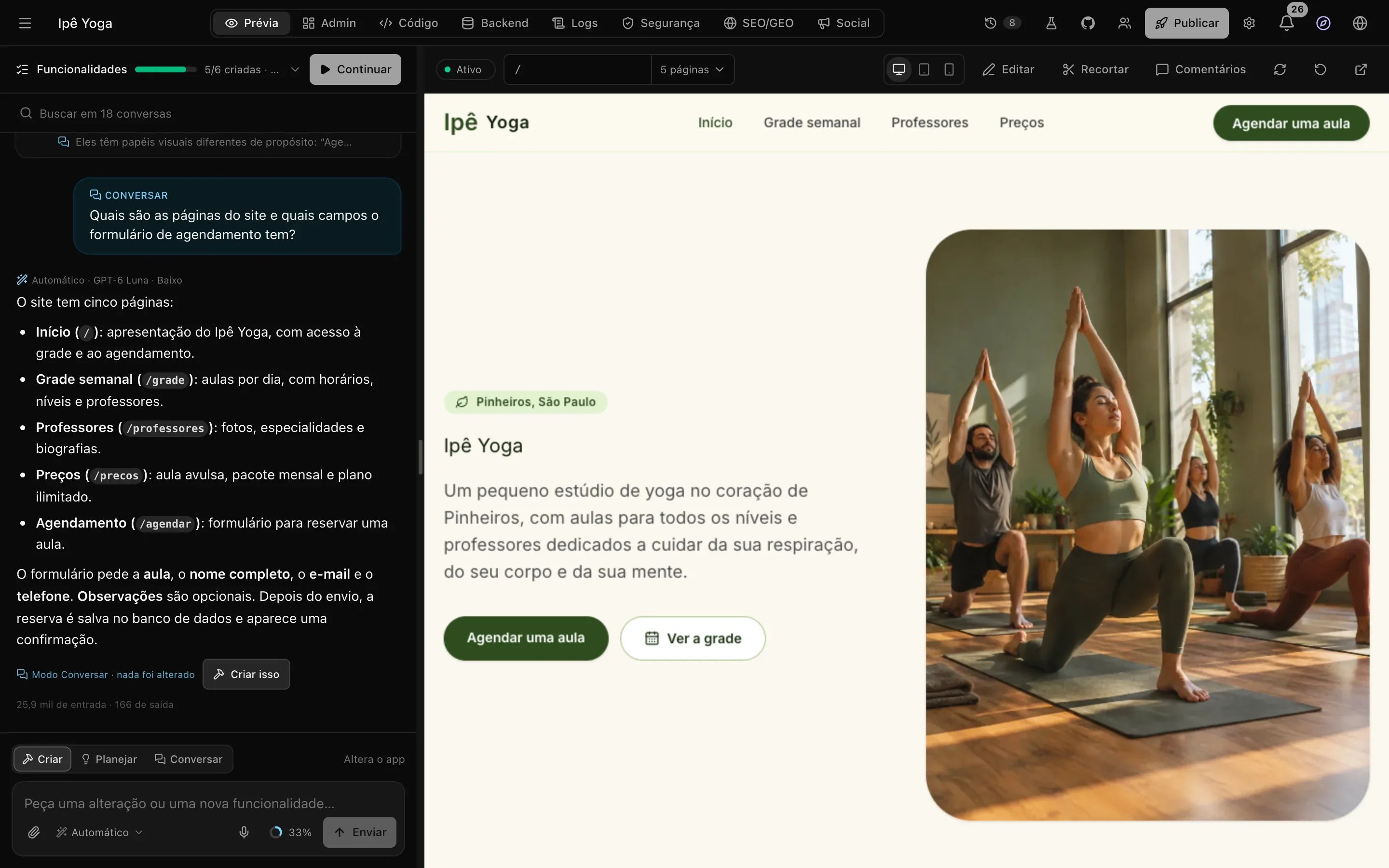Click the context usage 33% indicator
Viewport: 1389px width, 868px height.
(290, 832)
